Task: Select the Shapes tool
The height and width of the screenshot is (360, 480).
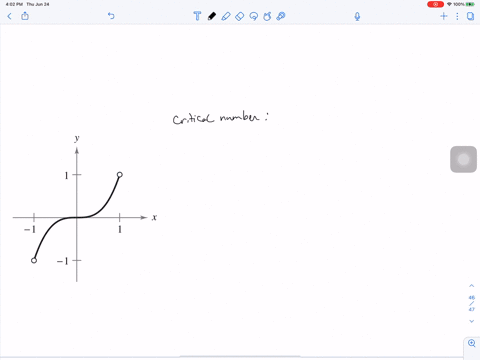Action: tap(267, 16)
